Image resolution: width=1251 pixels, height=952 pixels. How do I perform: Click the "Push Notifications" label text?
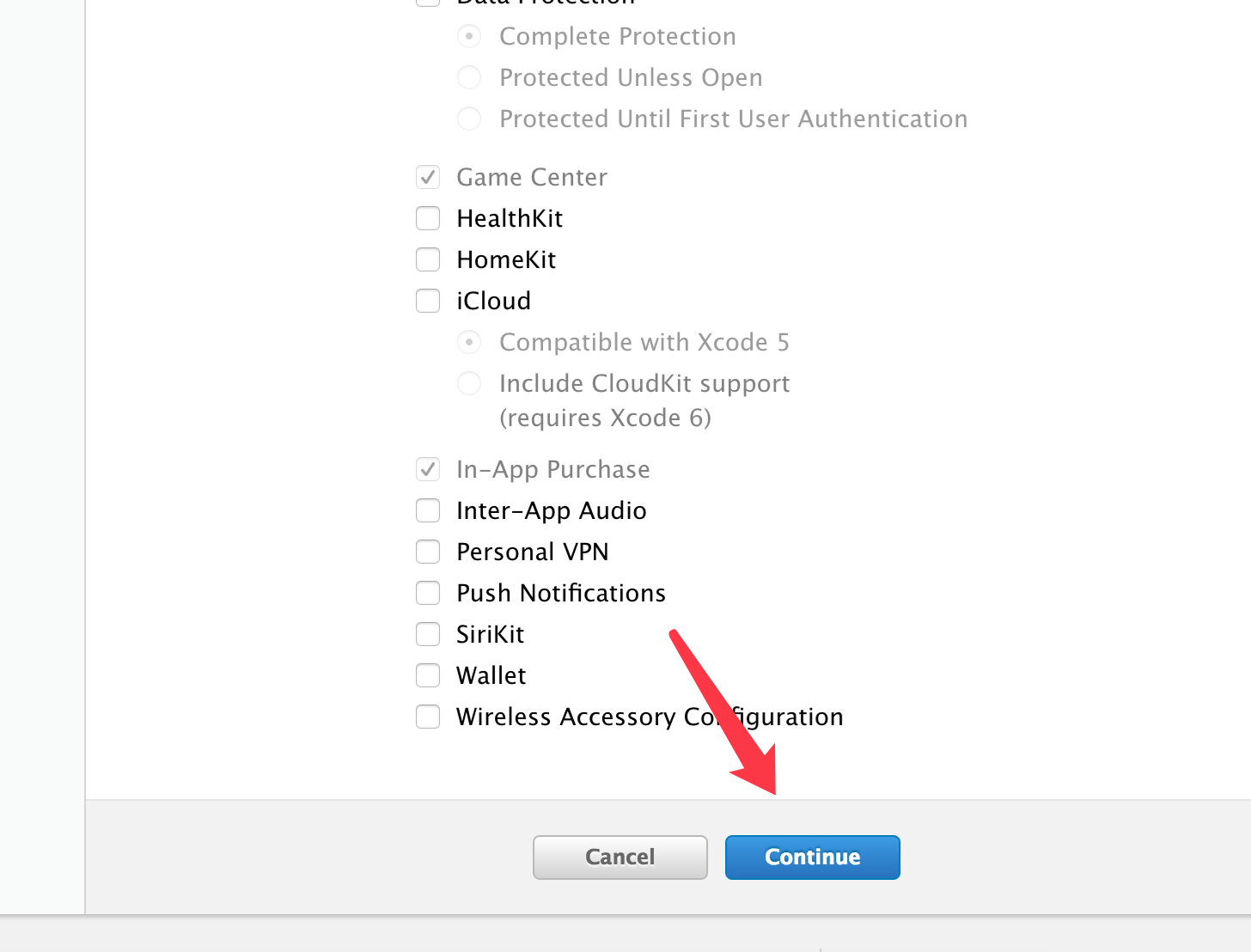561,594
